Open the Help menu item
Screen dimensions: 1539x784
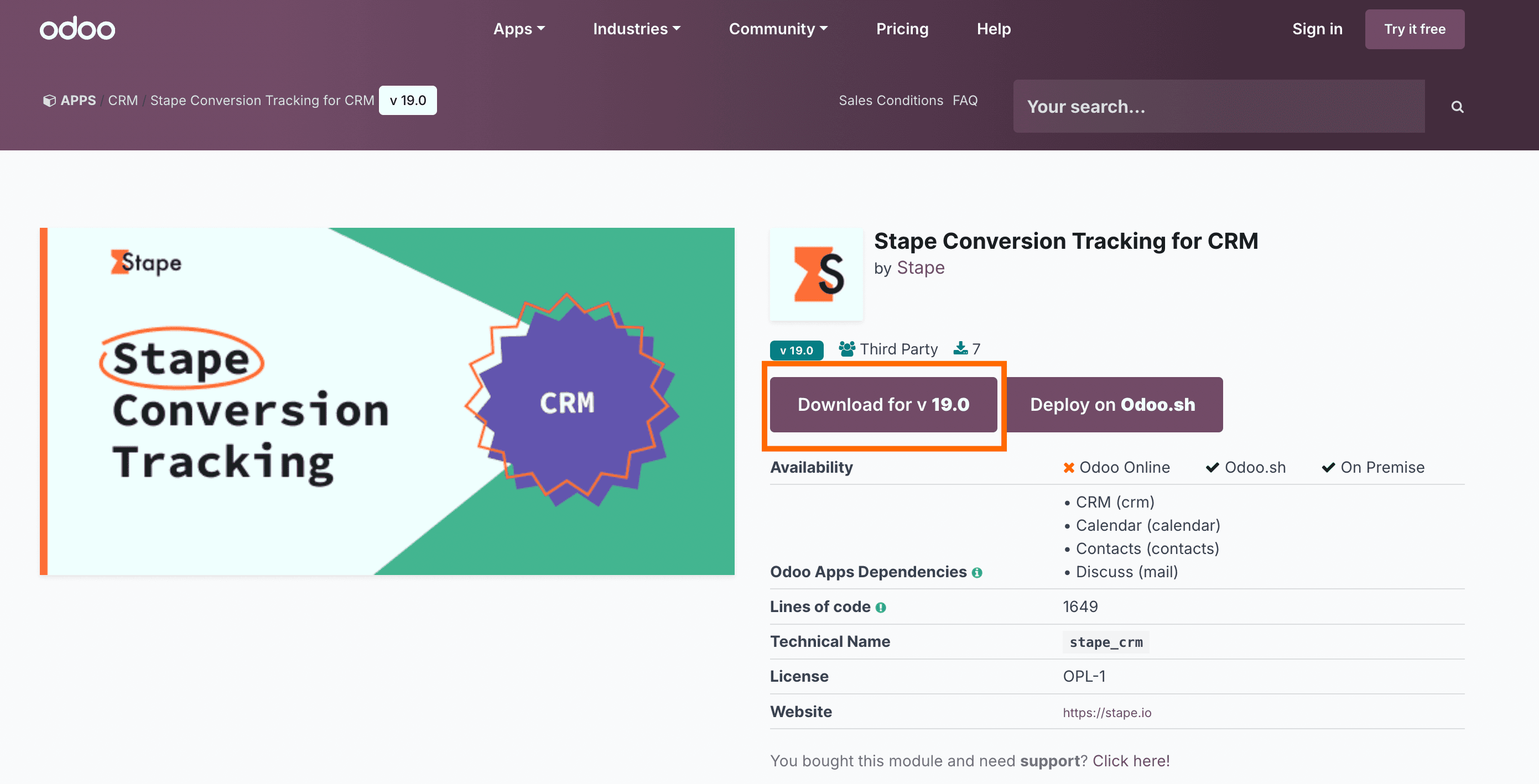pos(994,29)
